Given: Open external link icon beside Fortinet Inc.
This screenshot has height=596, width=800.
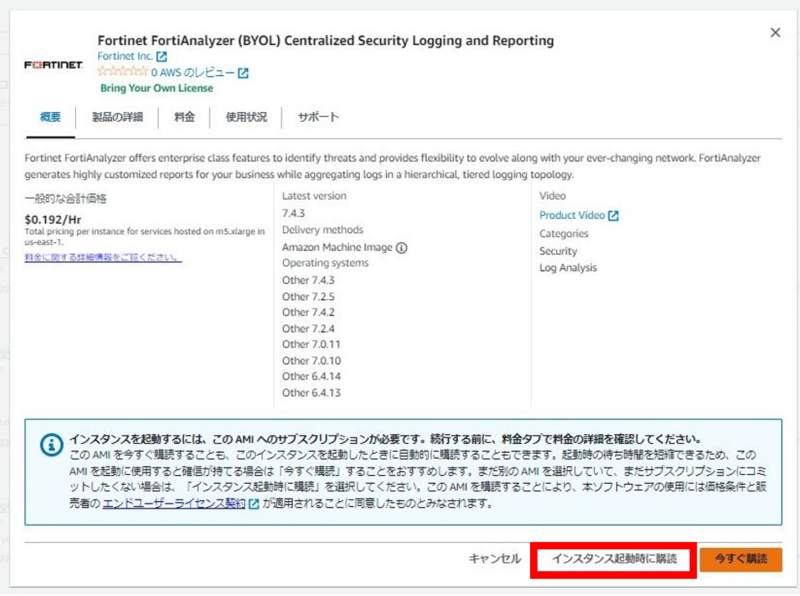Looking at the screenshot, I should 161,57.
